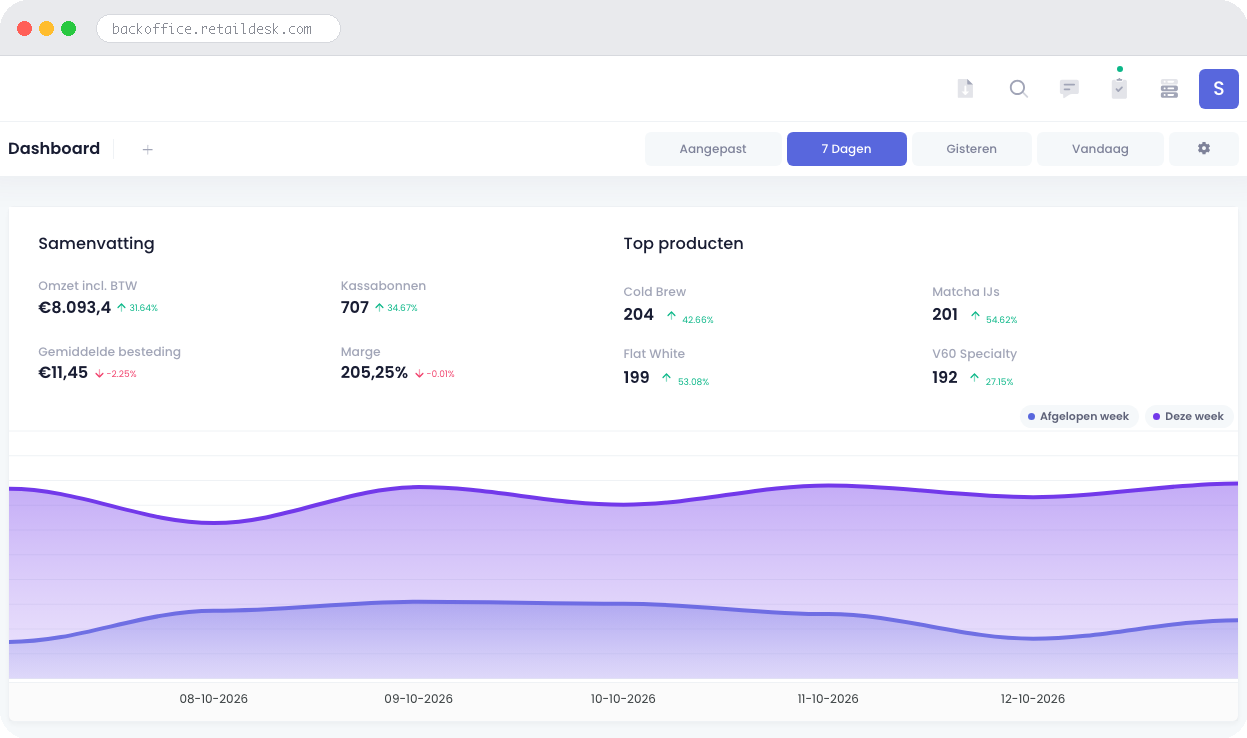Close window with red traffic light

[x=25, y=29]
